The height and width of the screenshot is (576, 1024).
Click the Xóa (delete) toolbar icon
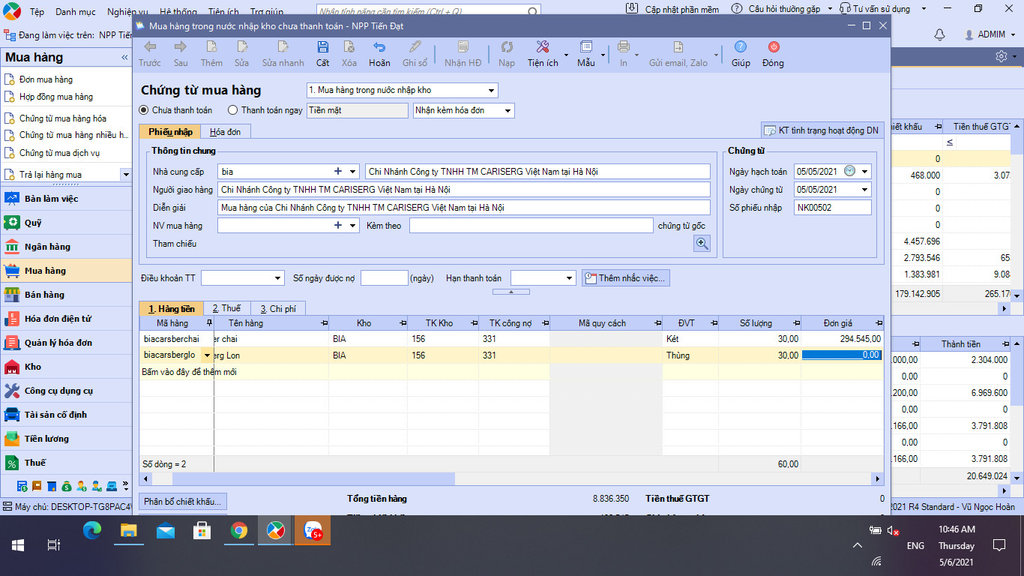click(349, 47)
